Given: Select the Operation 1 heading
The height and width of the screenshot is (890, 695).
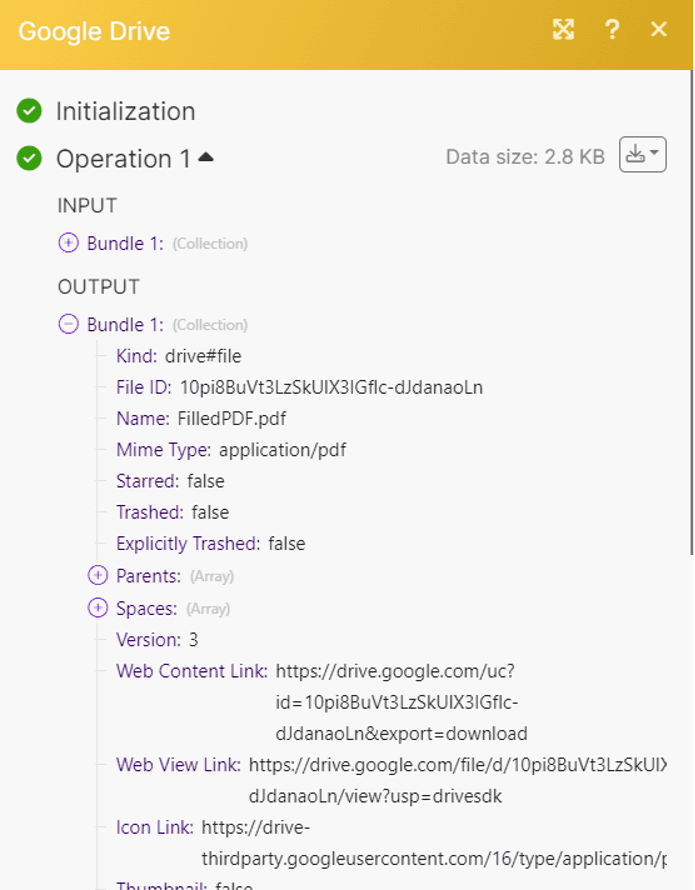Looking at the screenshot, I should 123,158.
